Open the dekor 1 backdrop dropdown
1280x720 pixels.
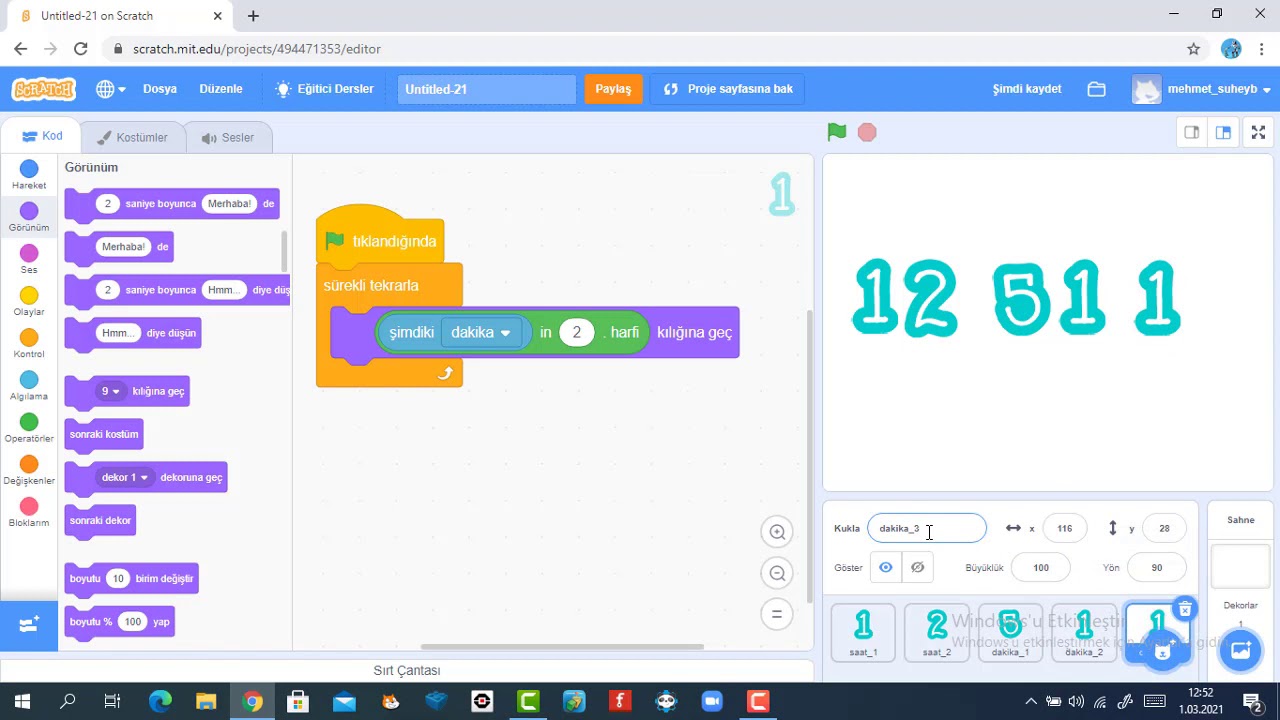[125, 477]
